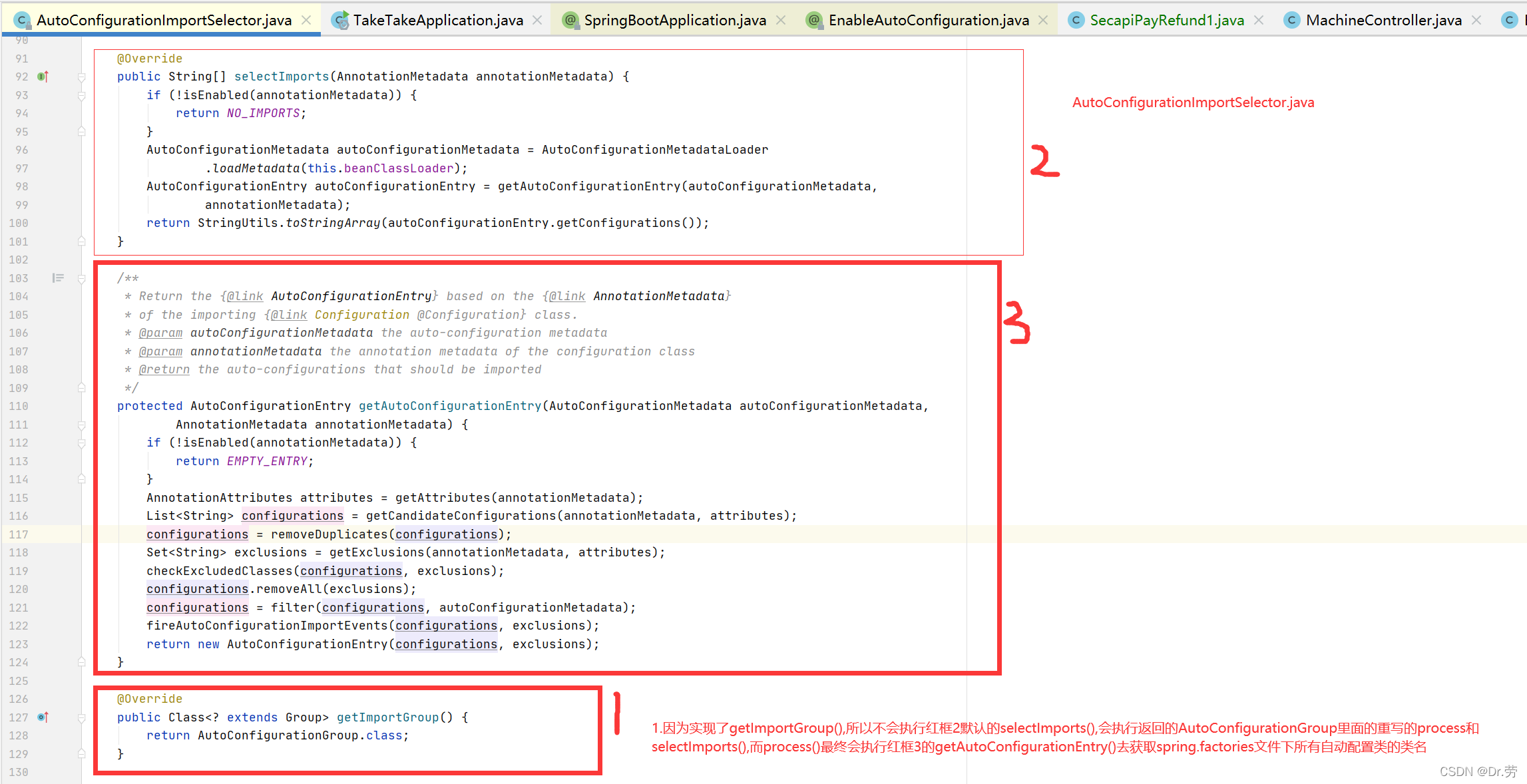
Task: Click the @param autoConfigurationMetadata link in the Javadoc
Action: pyautogui.click(x=160, y=332)
